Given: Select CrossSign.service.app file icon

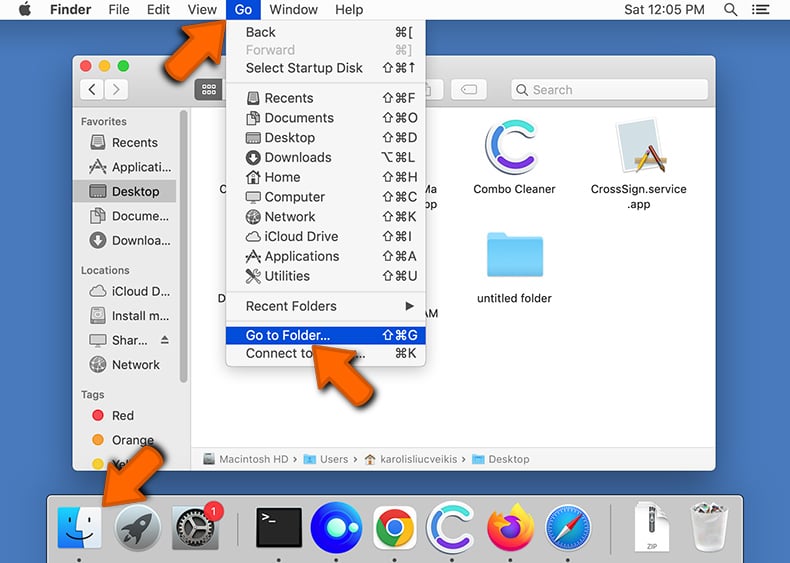Looking at the screenshot, I should (x=639, y=147).
